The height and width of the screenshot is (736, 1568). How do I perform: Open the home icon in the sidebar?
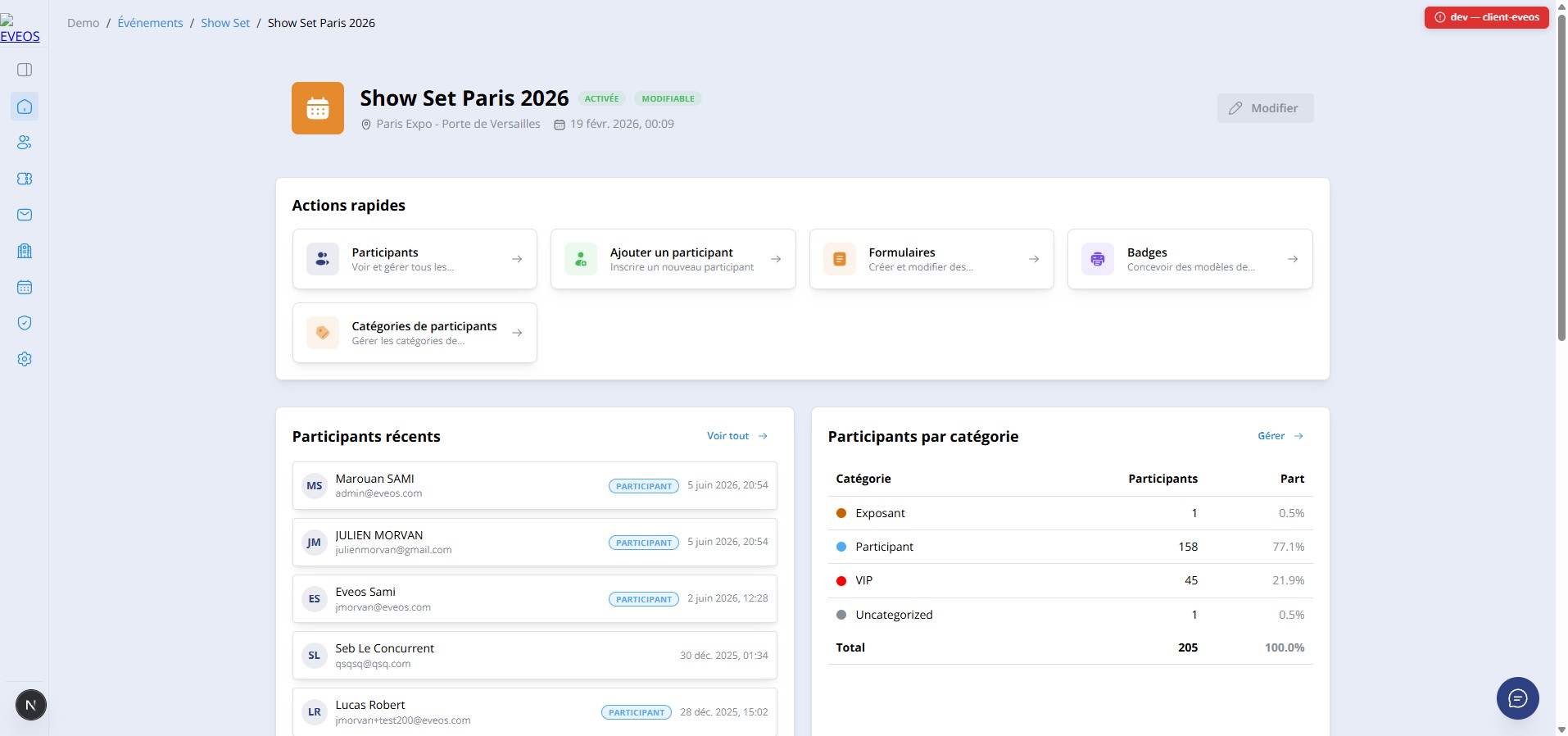pos(25,107)
